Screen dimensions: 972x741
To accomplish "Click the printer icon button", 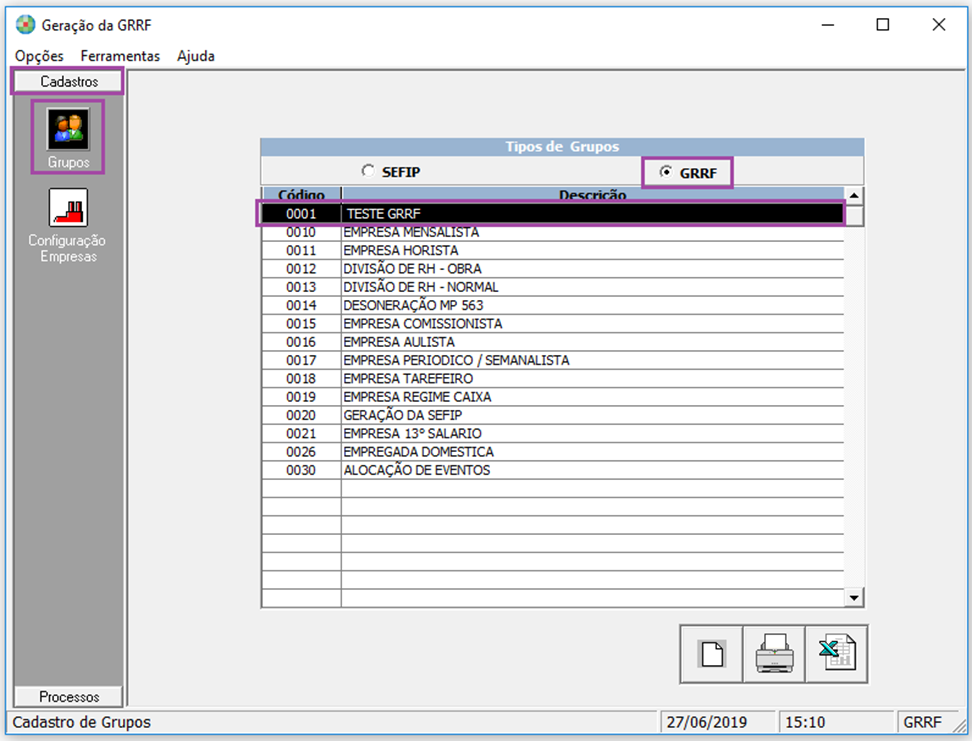I will [x=774, y=654].
